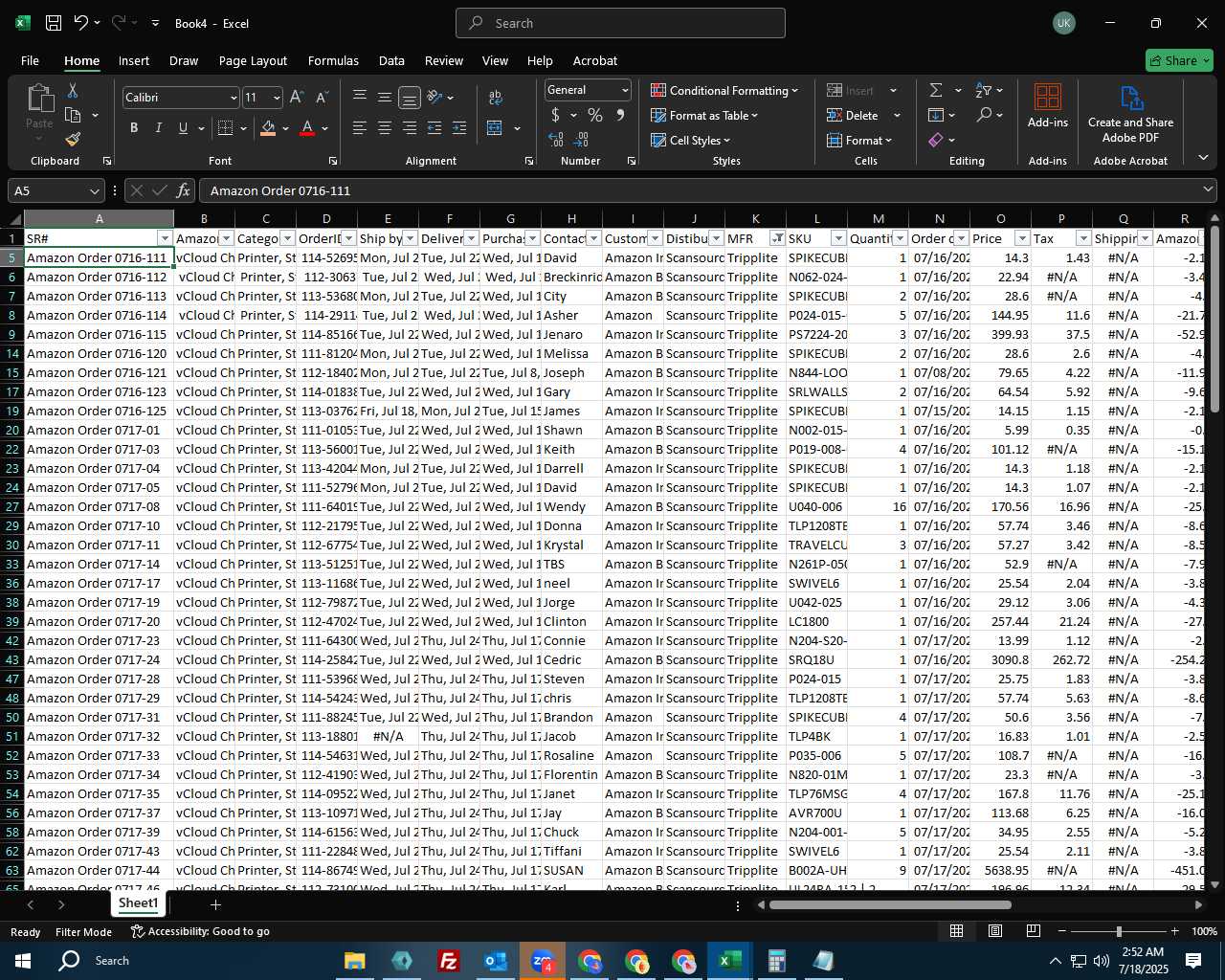The height and width of the screenshot is (980, 1225).
Task: Click the Decrease Decimal icon
Action: click(x=582, y=140)
